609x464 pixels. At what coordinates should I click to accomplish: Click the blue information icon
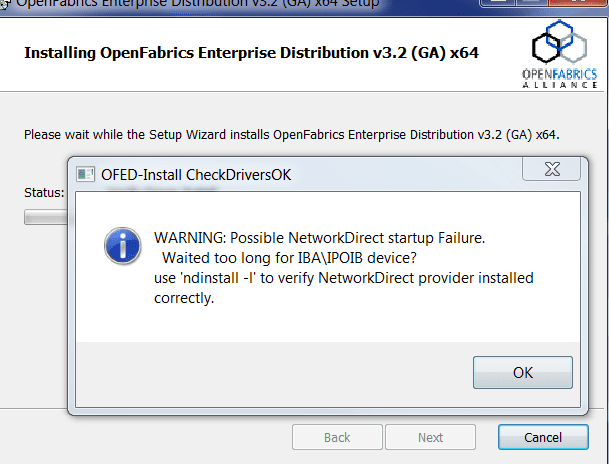pyautogui.click(x=122, y=242)
